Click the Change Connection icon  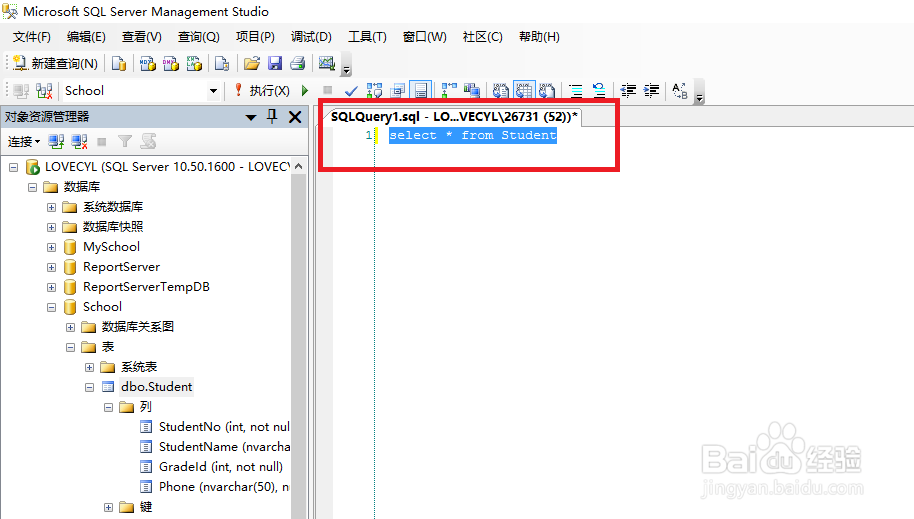[44, 90]
